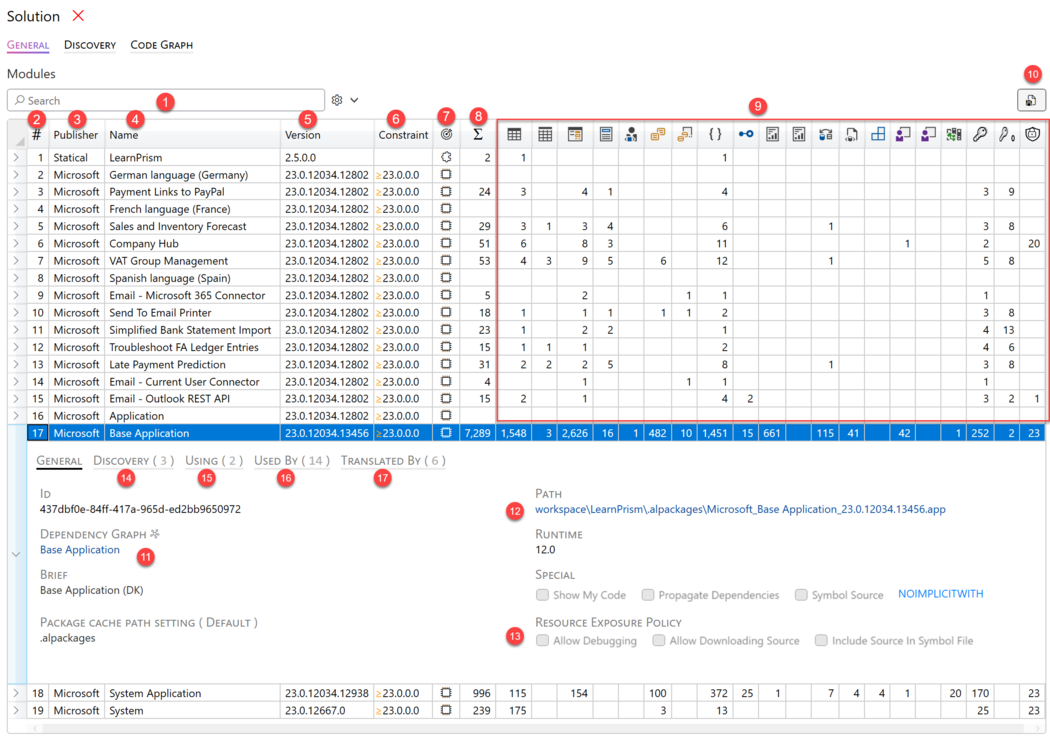Select the Troubleshoot FA Ledger Entries row

pos(526,347)
